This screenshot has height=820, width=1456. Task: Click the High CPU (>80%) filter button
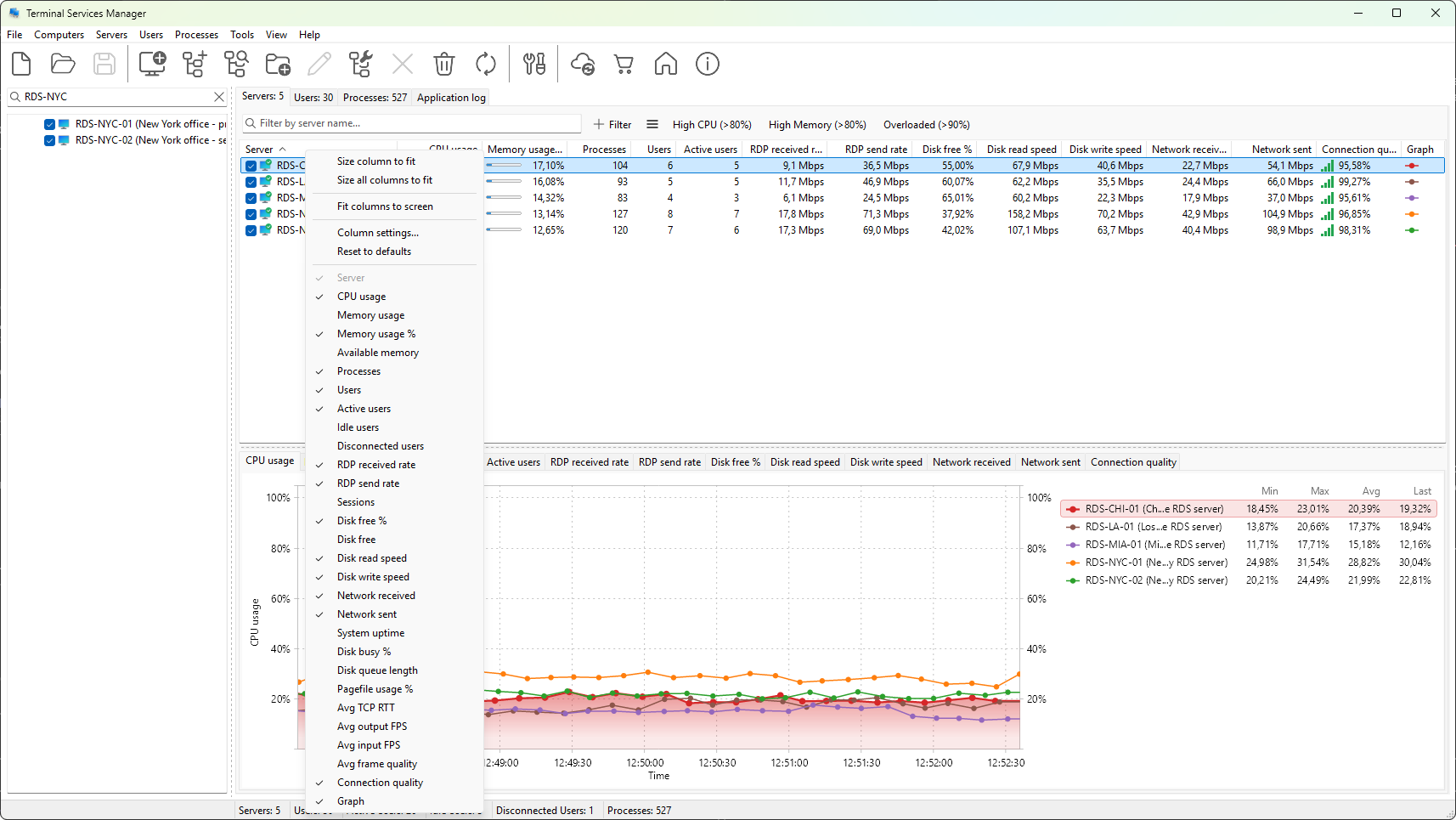pos(712,125)
